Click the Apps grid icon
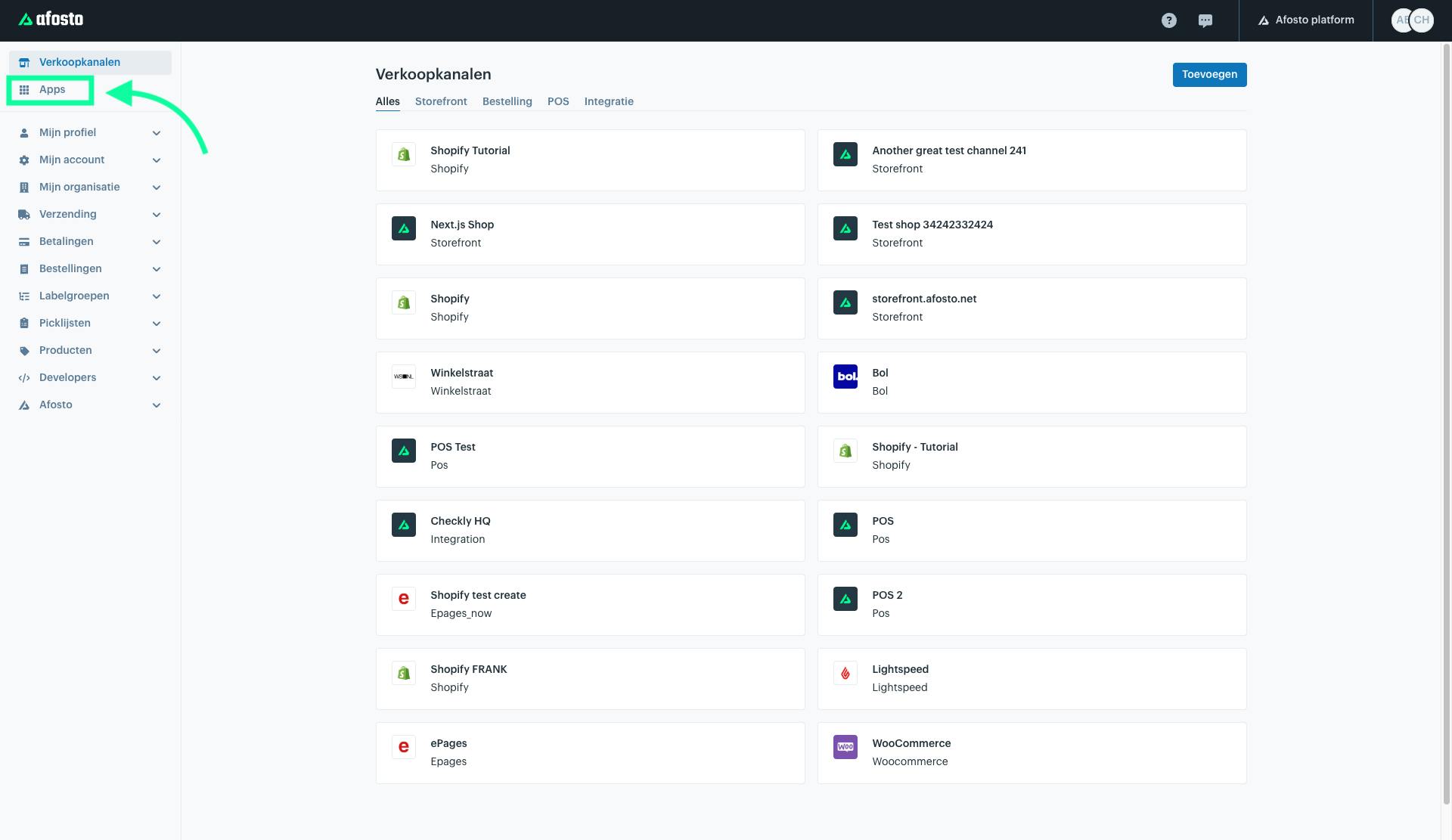The height and width of the screenshot is (840, 1452). tap(24, 90)
